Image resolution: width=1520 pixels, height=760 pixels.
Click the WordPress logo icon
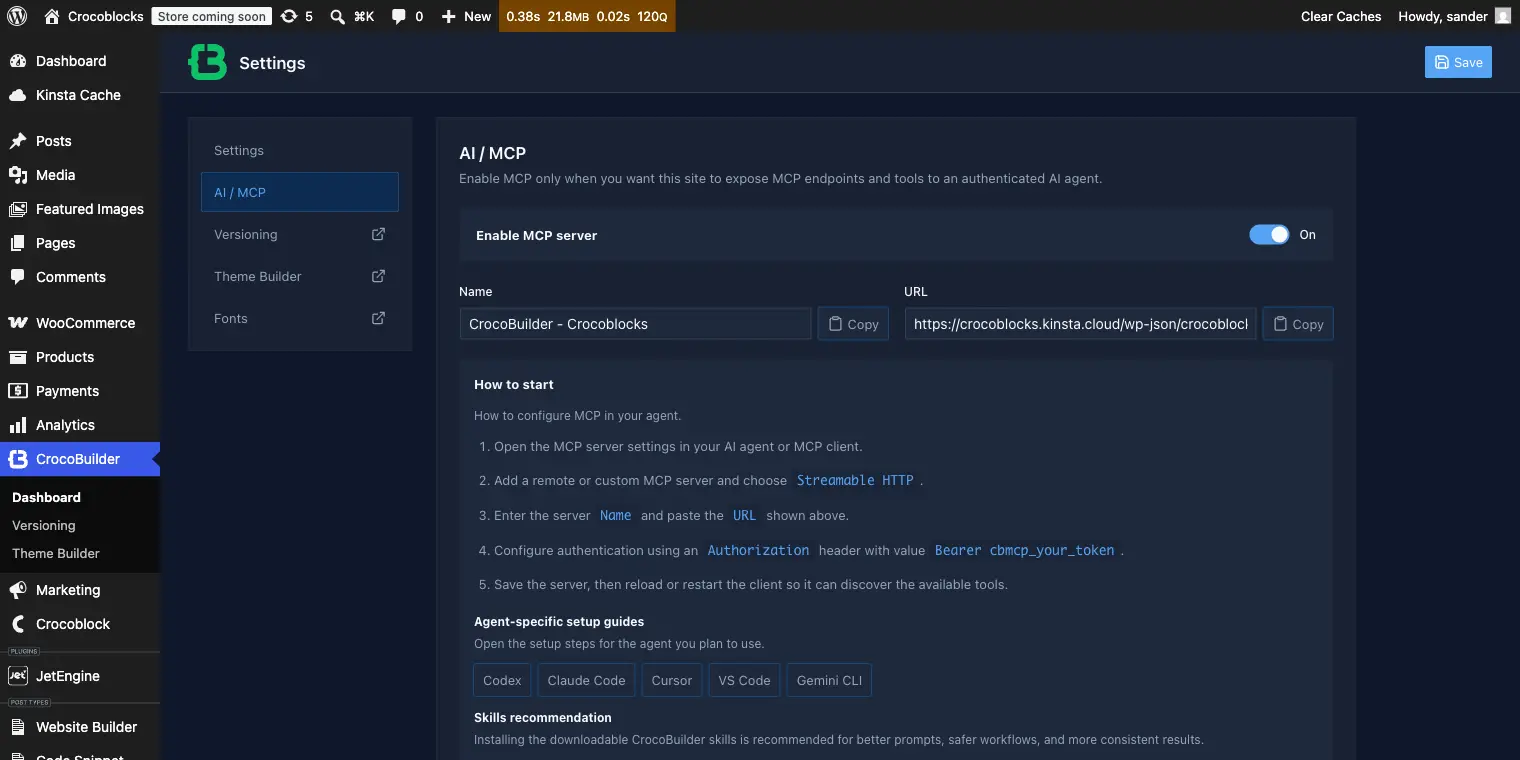[17, 16]
